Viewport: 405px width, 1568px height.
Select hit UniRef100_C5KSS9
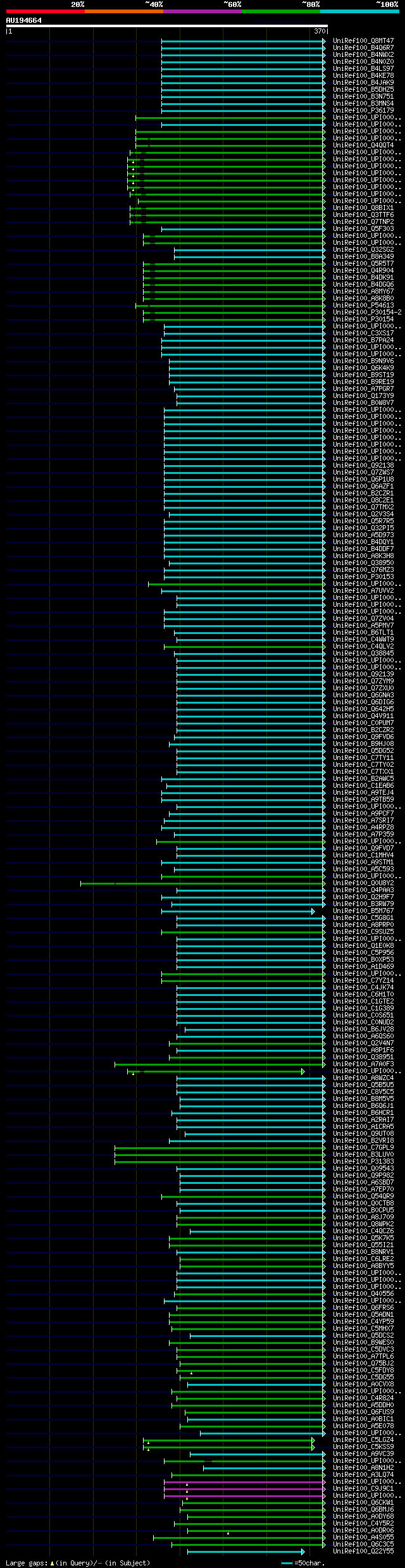click(x=363, y=1447)
